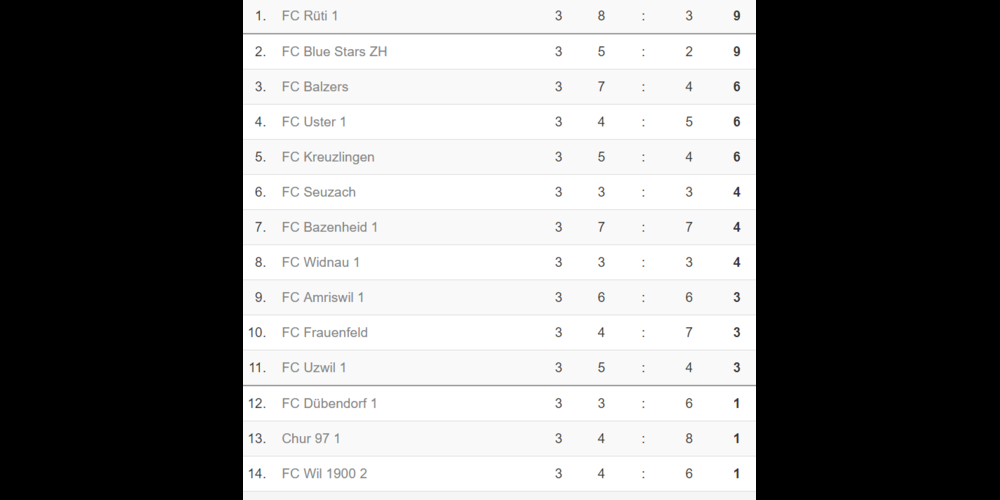Open the Chur 97 1 team page

tap(311, 438)
